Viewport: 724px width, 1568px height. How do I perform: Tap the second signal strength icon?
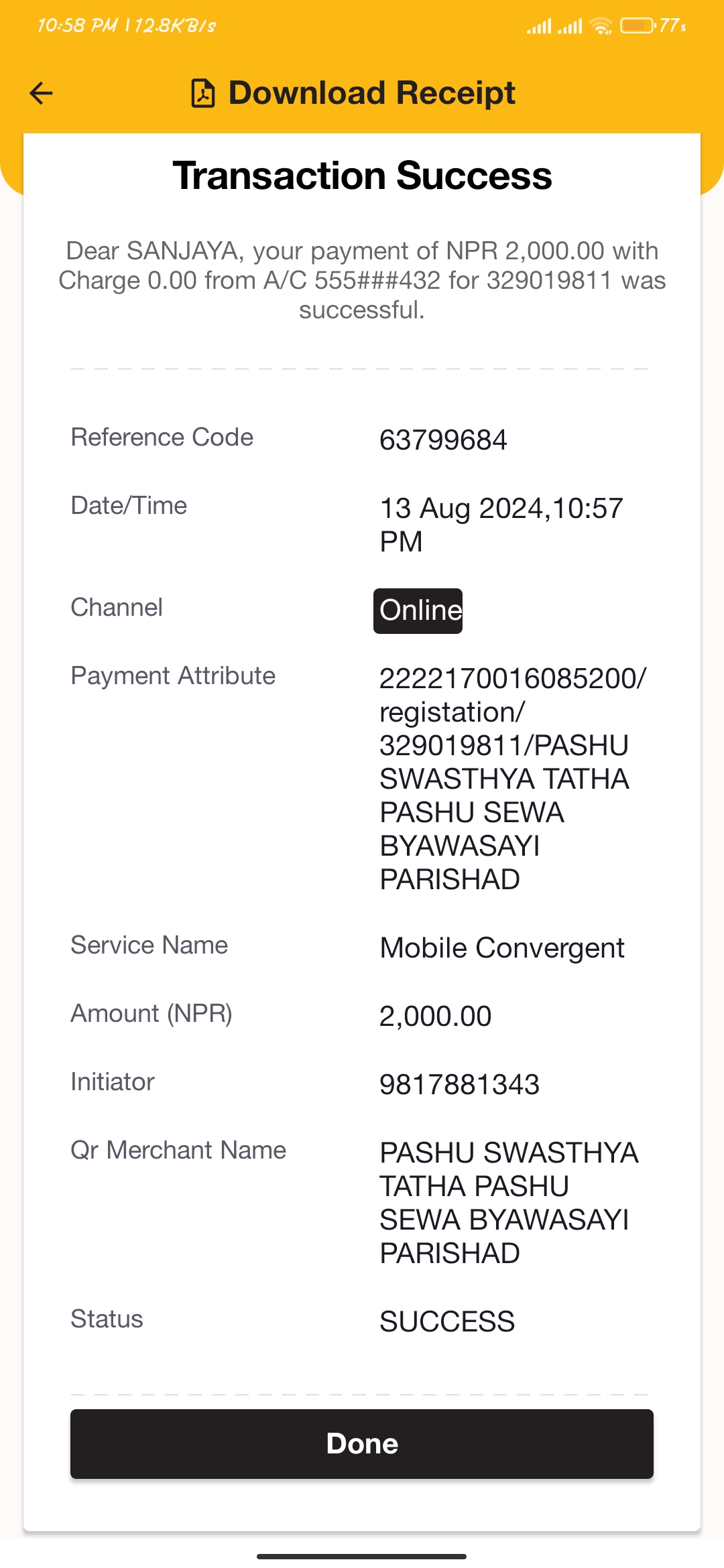pyautogui.click(x=570, y=26)
